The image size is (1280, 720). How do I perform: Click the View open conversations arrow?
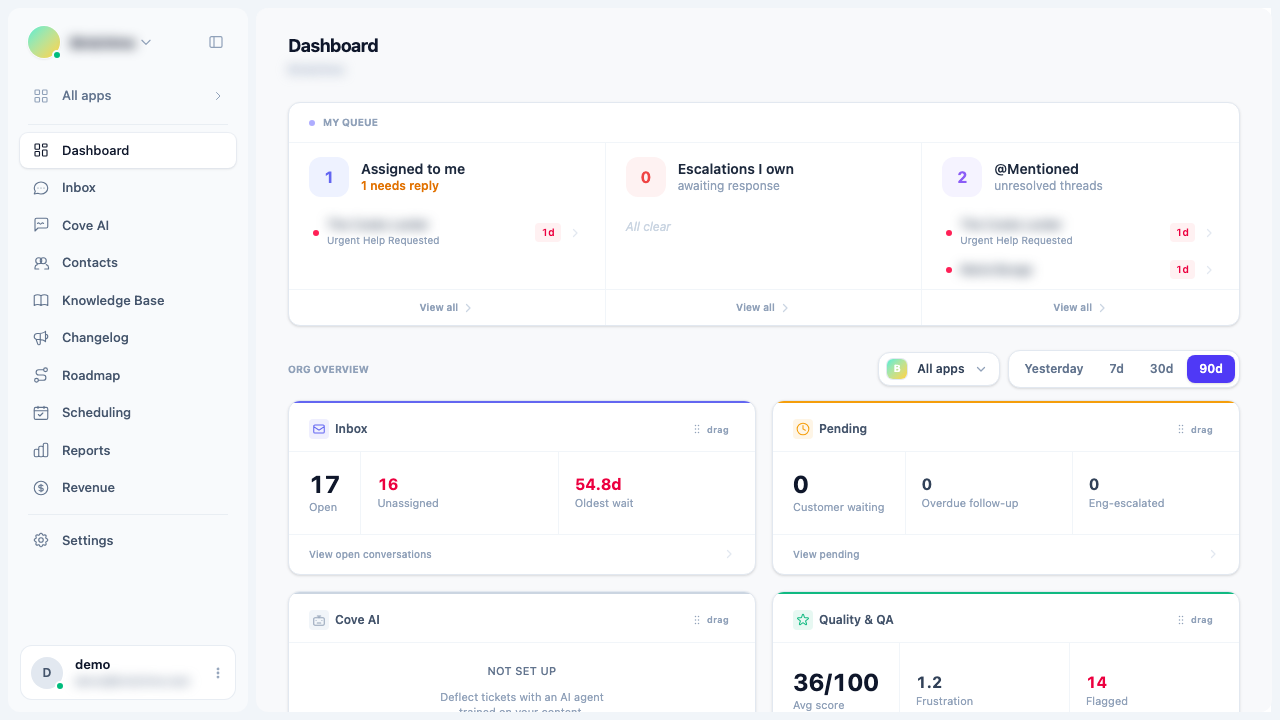tap(729, 555)
